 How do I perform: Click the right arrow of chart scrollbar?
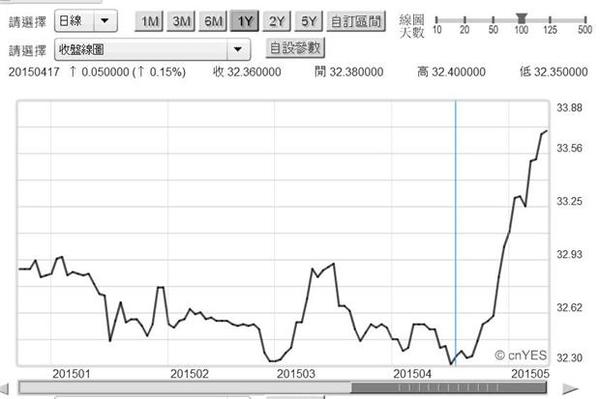pyautogui.click(x=570, y=389)
